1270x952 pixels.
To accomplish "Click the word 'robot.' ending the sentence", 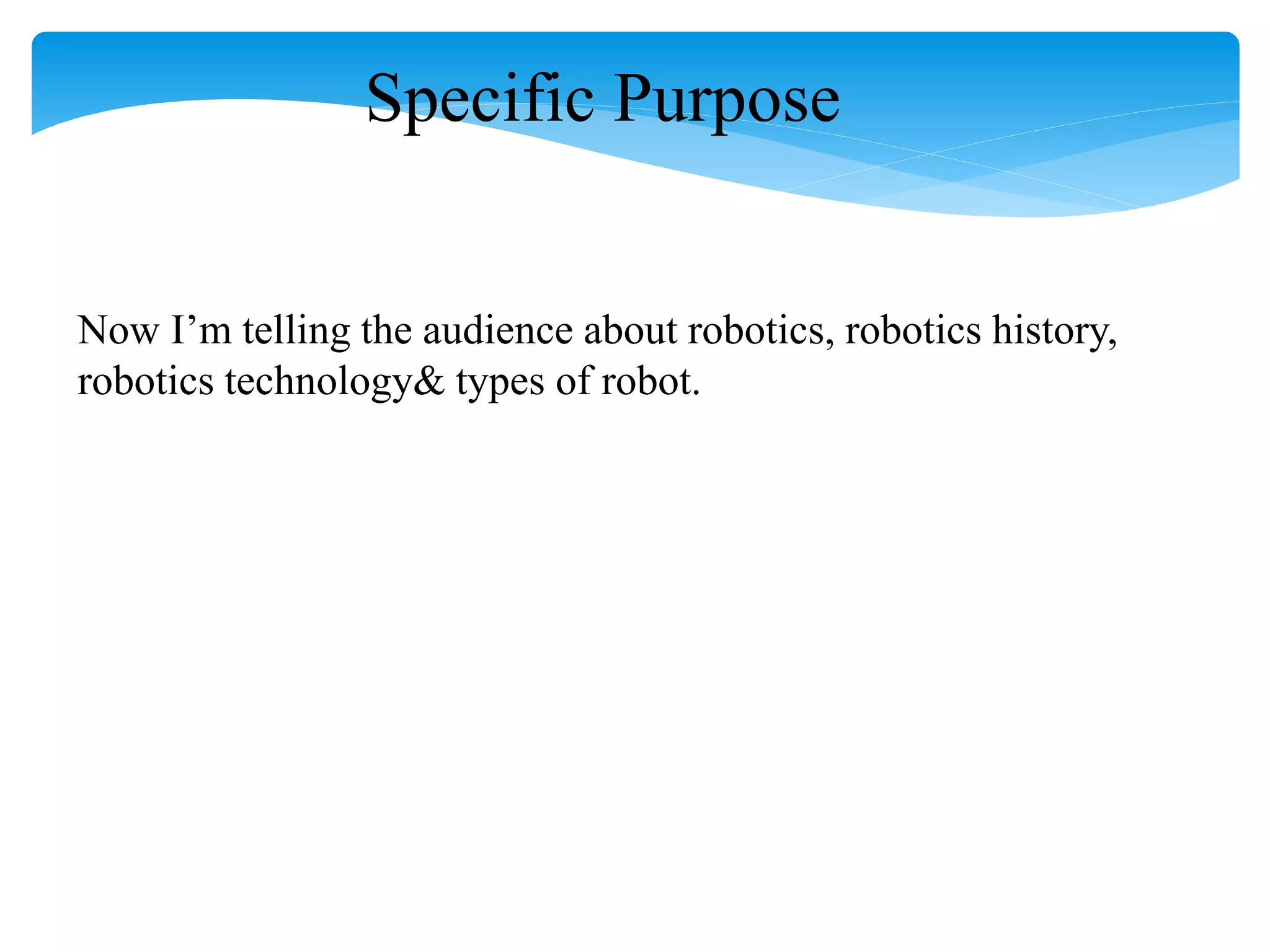I will coord(651,381).
